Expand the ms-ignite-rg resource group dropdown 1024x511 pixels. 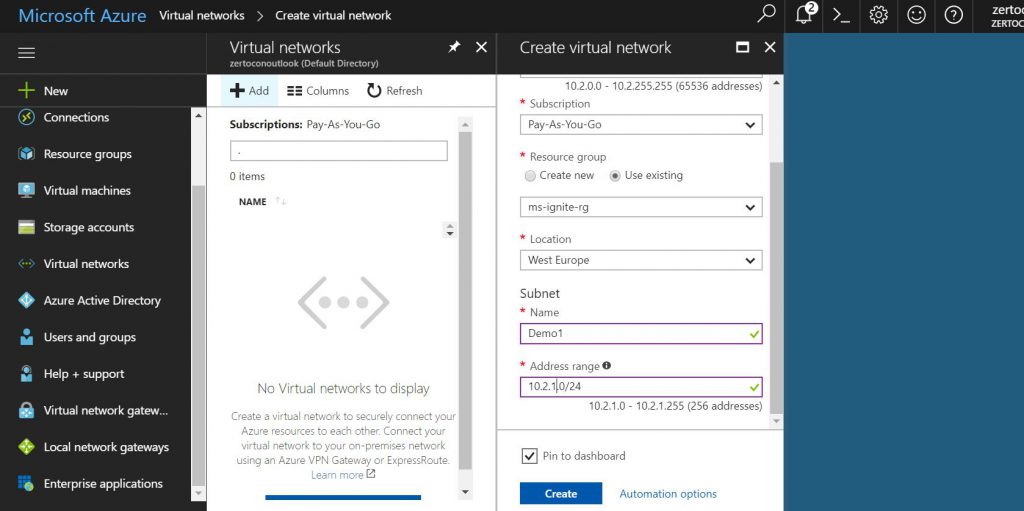(x=640, y=207)
